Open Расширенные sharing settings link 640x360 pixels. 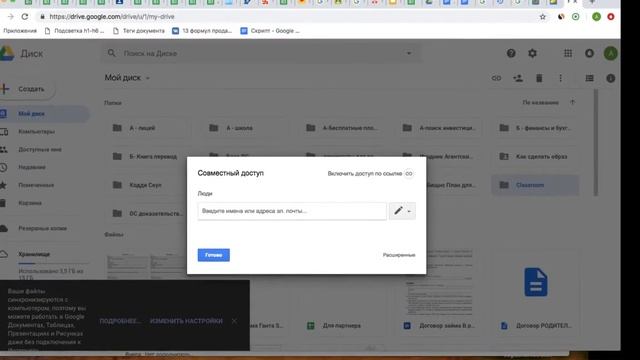(399, 255)
